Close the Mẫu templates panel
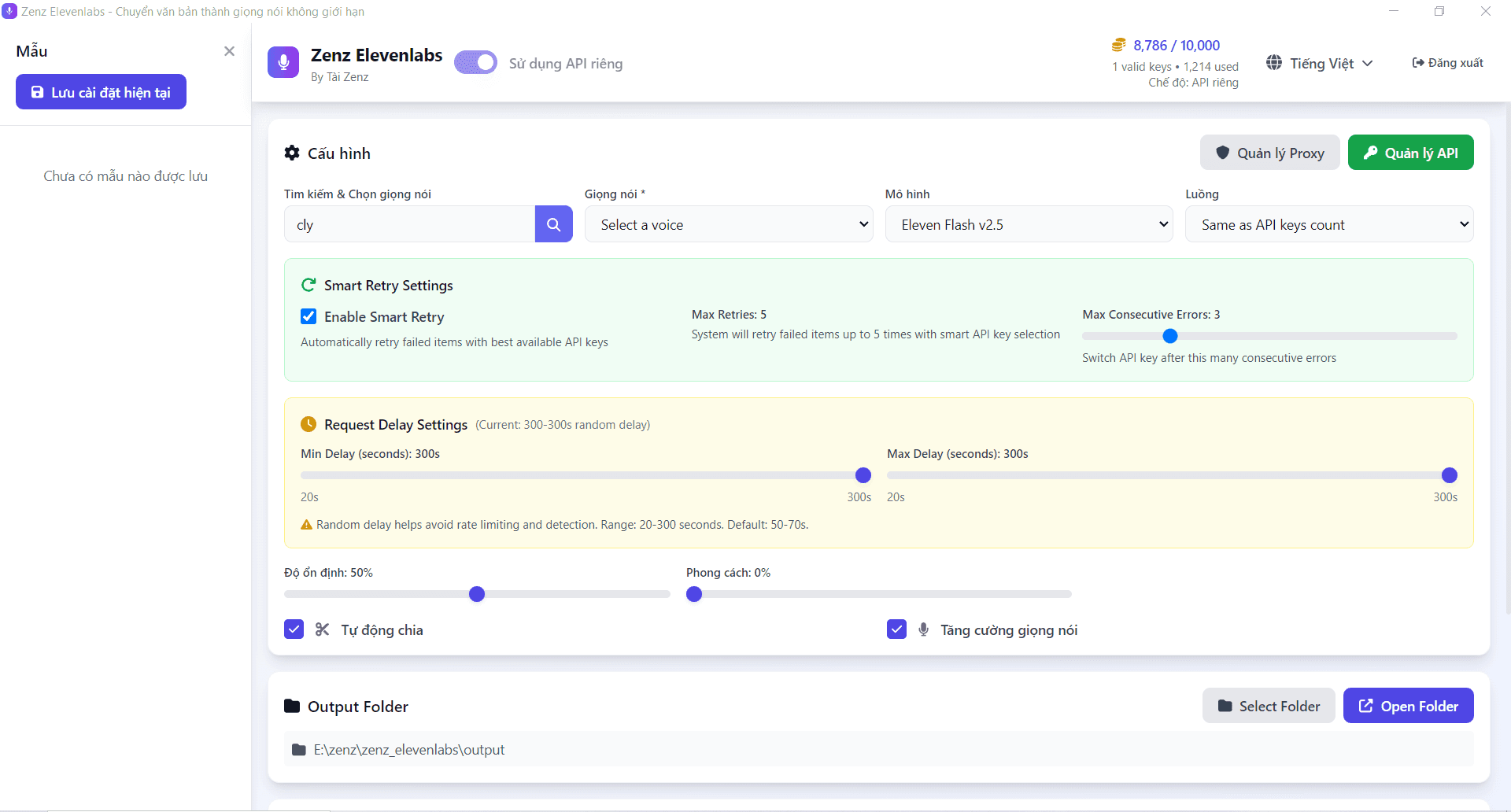This screenshot has height=812, width=1511. point(229,51)
